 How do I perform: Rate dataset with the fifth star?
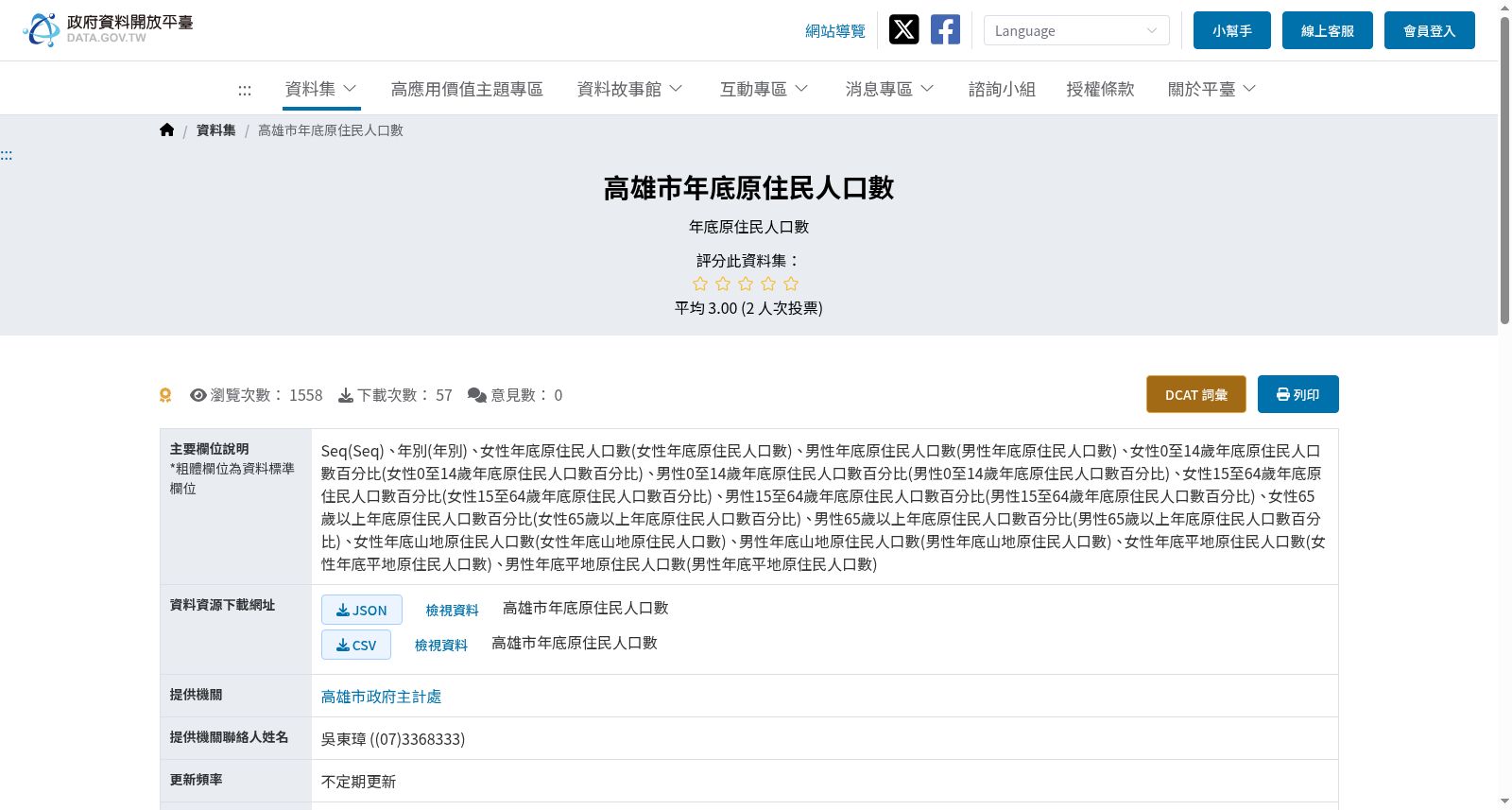point(791,284)
